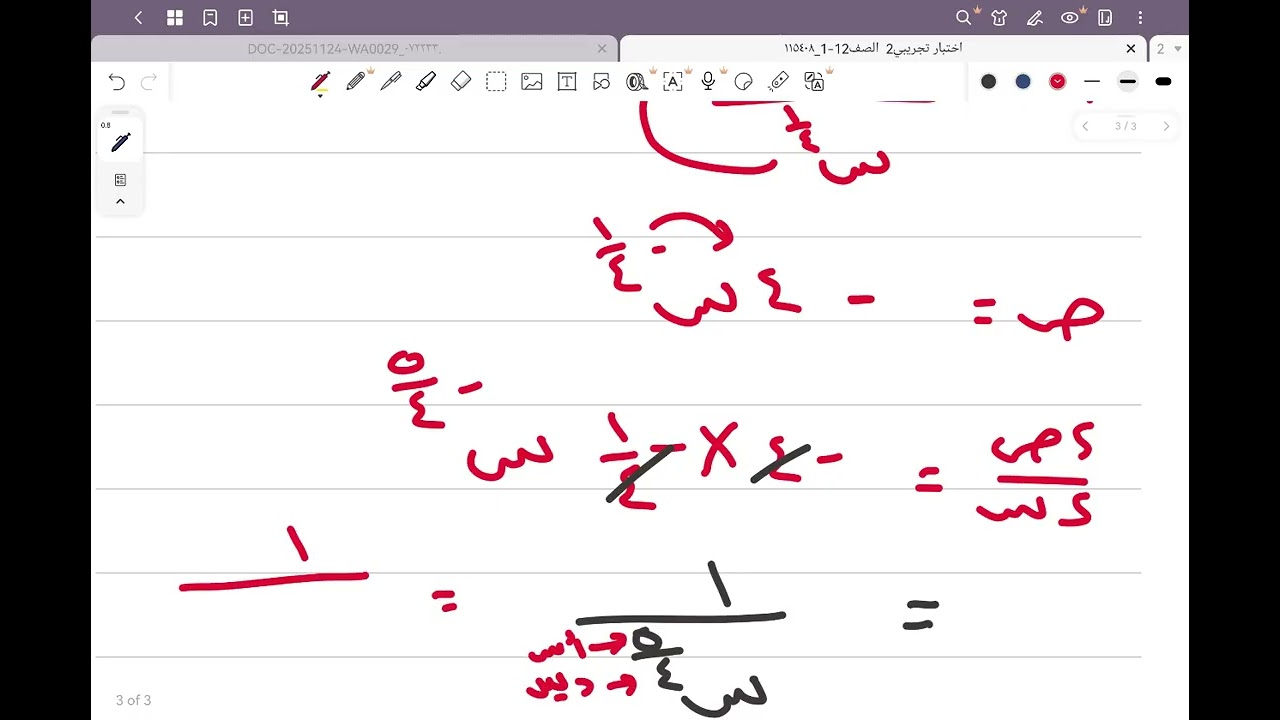
Task: Open the three-dot more options menu
Action: [x=1141, y=17]
